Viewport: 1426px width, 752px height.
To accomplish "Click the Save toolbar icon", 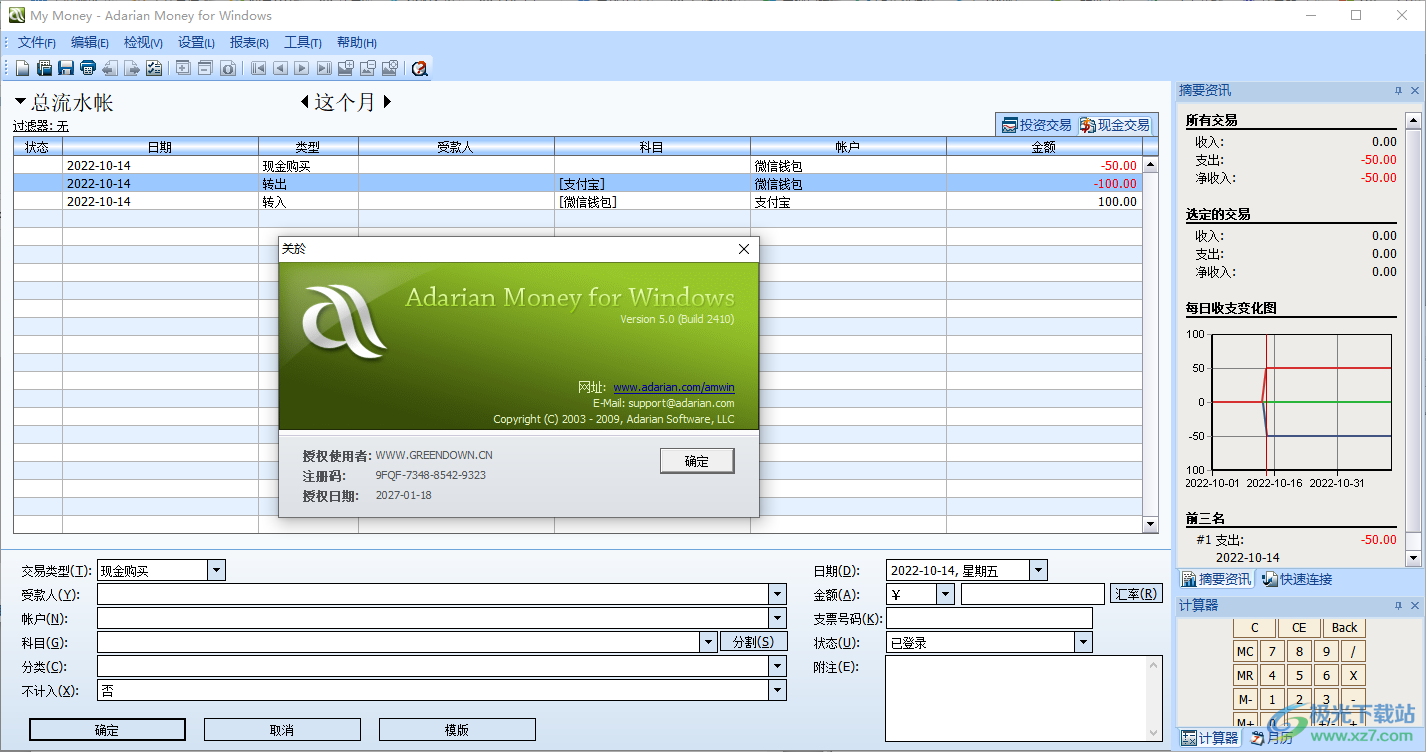I will point(65,67).
